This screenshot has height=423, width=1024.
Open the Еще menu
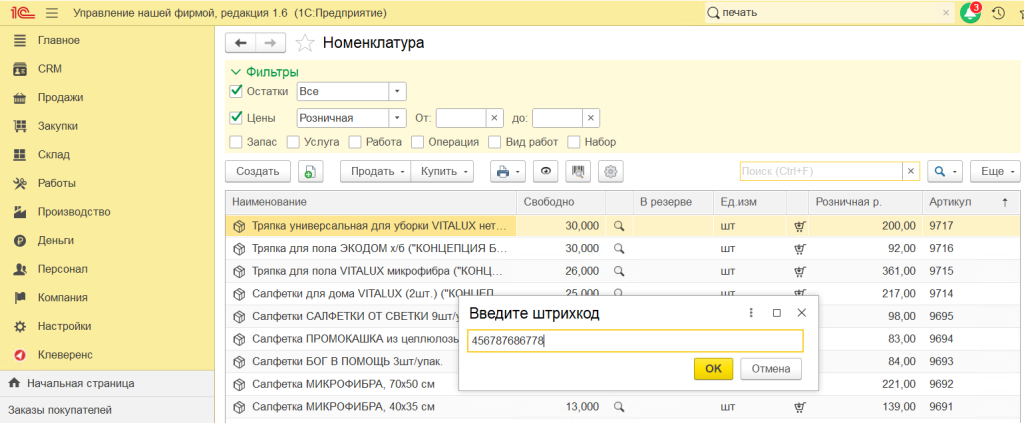(x=995, y=172)
